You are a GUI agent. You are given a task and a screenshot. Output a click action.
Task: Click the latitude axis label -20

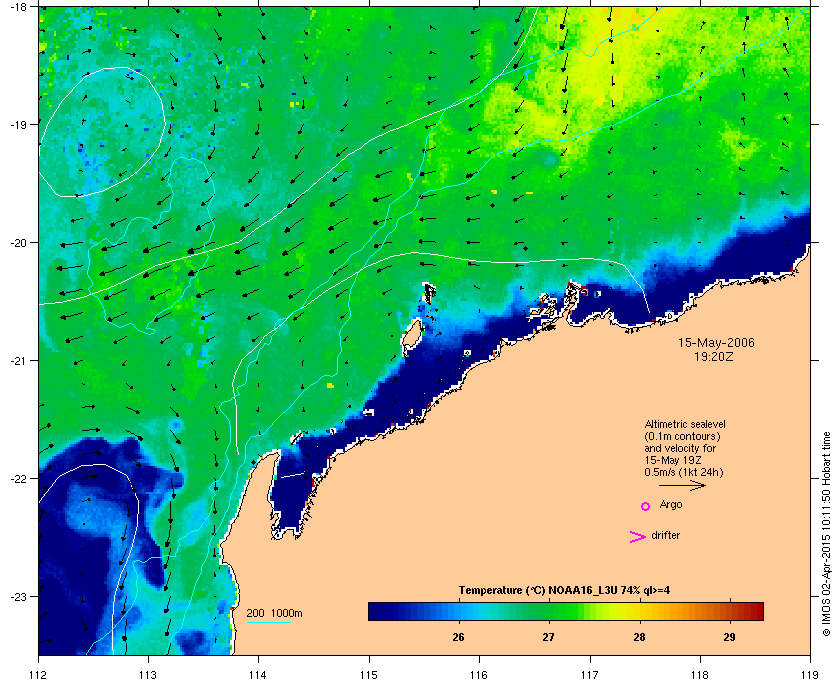[18, 243]
